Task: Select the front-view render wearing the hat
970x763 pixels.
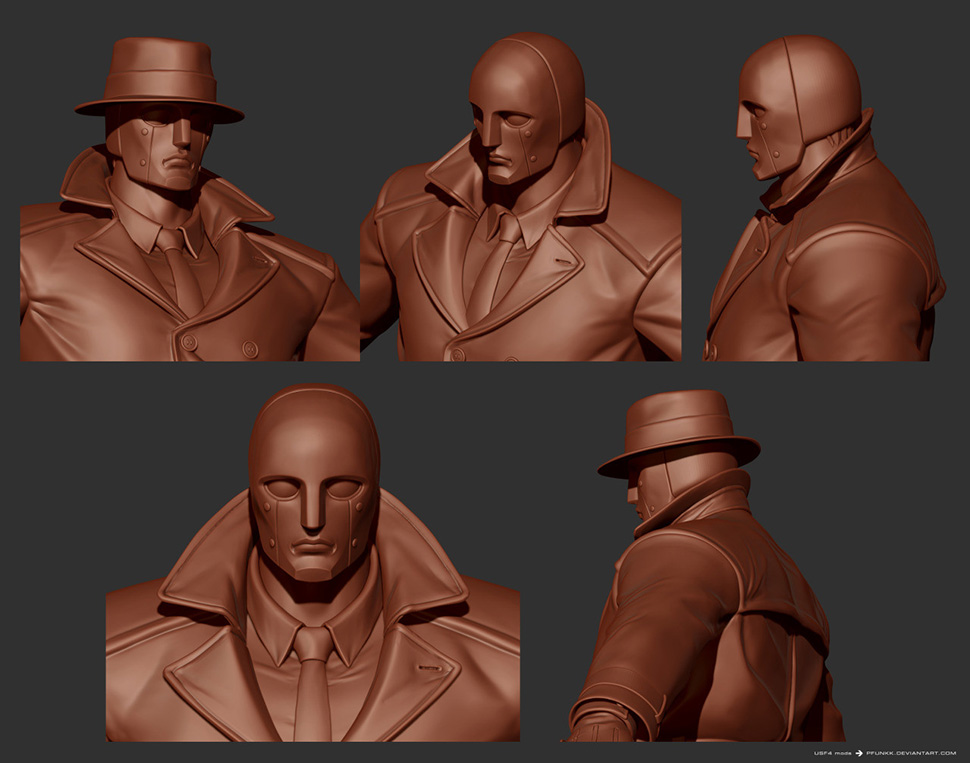Action: point(189,200)
